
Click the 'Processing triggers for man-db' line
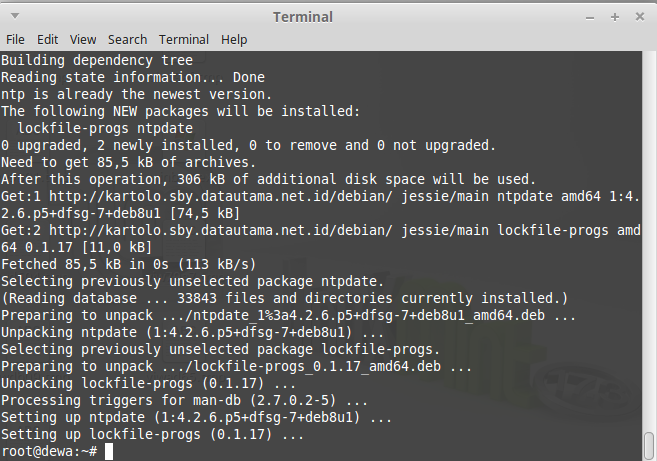184,400
